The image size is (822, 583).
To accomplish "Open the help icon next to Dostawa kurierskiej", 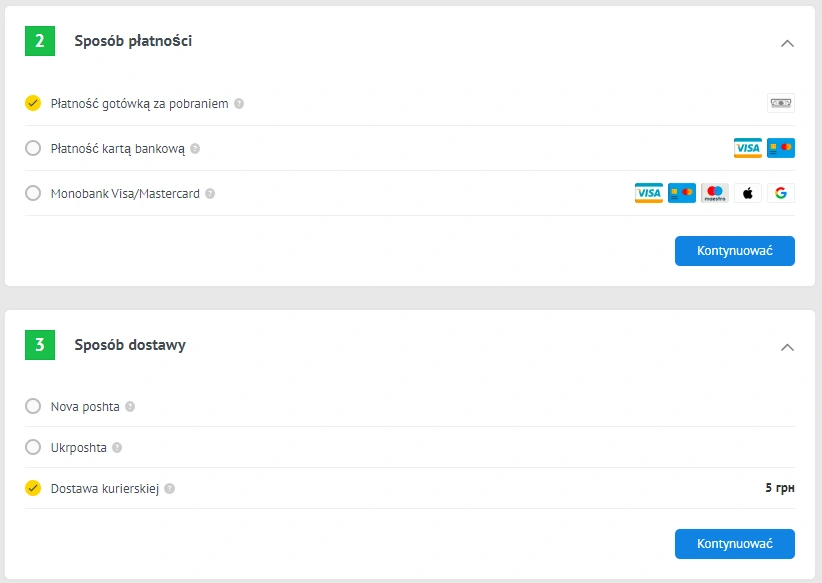I will click(170, 489).
